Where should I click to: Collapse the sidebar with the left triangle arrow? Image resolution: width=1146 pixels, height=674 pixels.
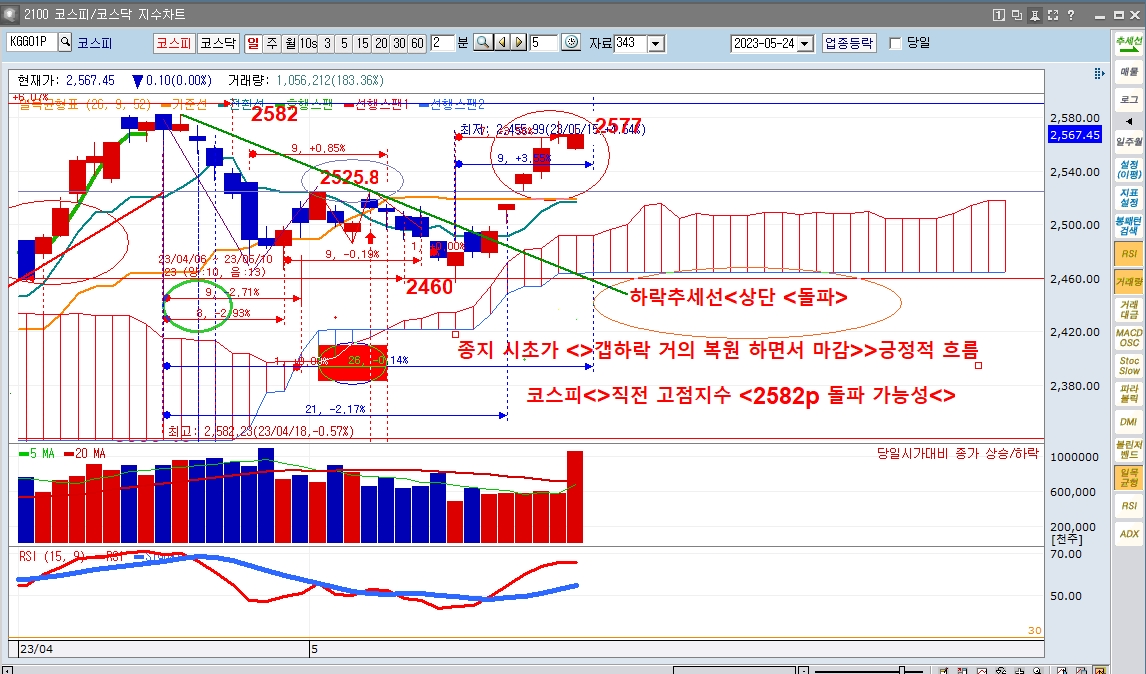tap(1129, 121)
